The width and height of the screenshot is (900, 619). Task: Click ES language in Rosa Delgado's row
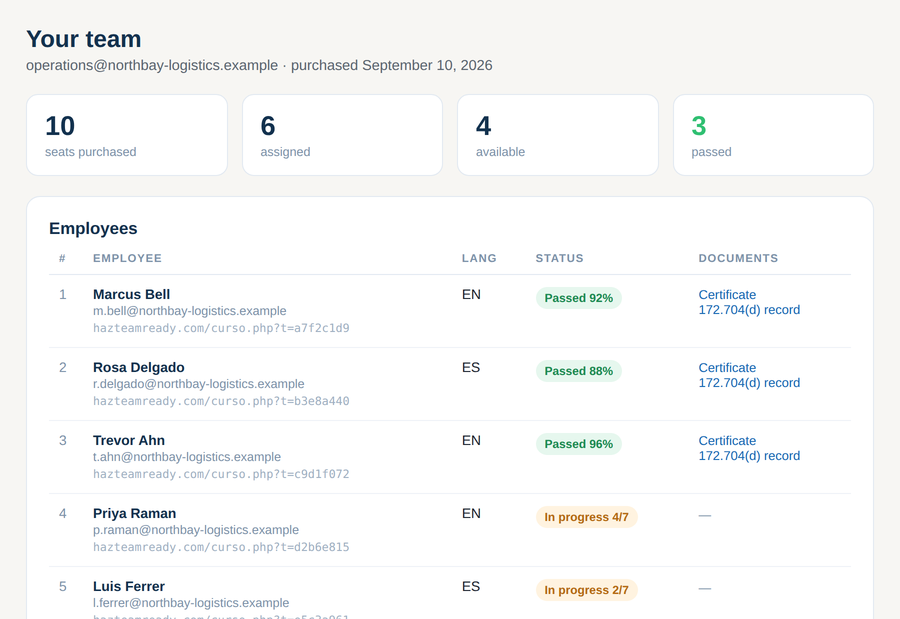[471, 367]
